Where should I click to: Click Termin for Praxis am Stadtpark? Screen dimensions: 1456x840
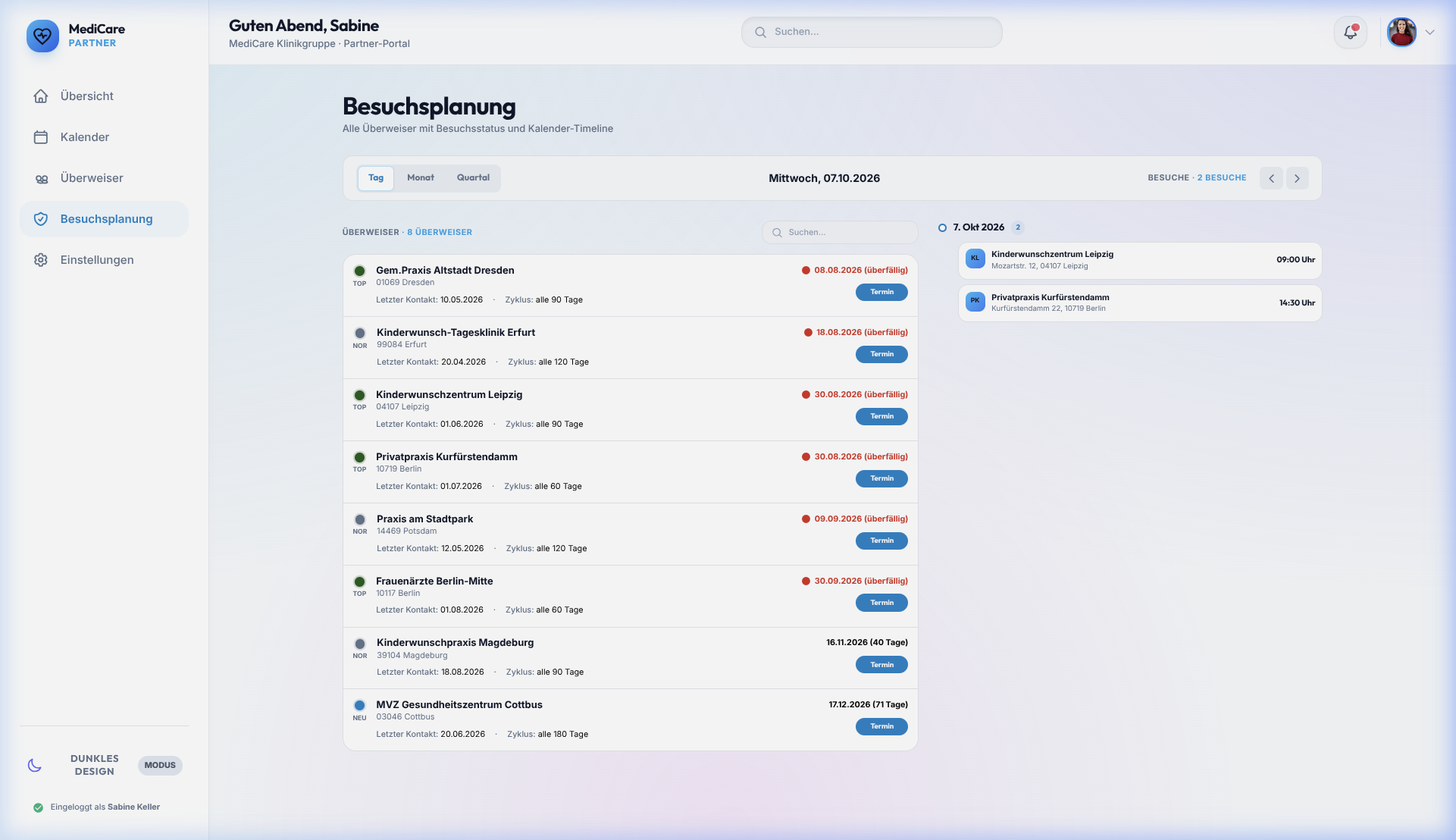[x=881, y=541]
